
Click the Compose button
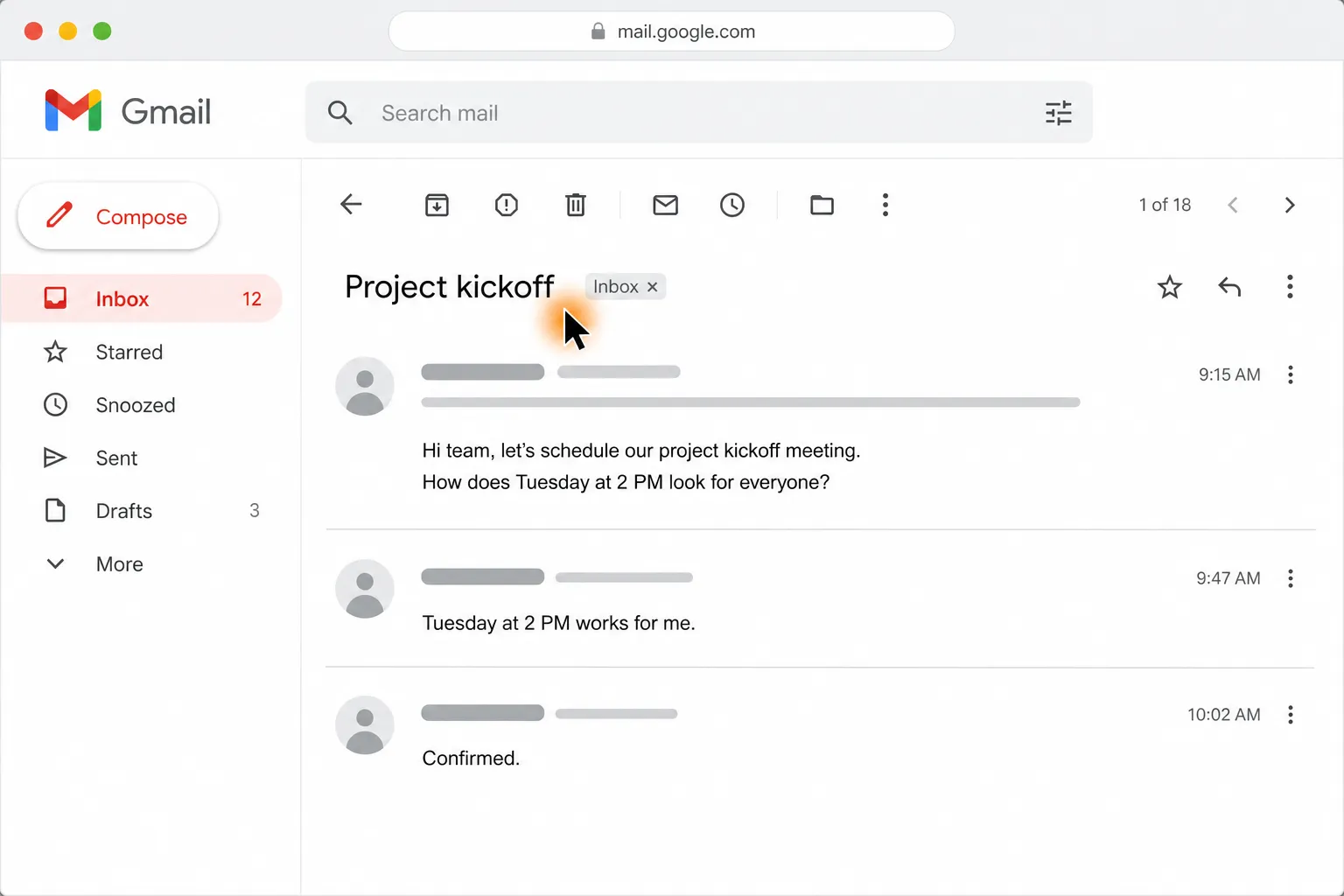pyautogui.click(x=118, y=216)
